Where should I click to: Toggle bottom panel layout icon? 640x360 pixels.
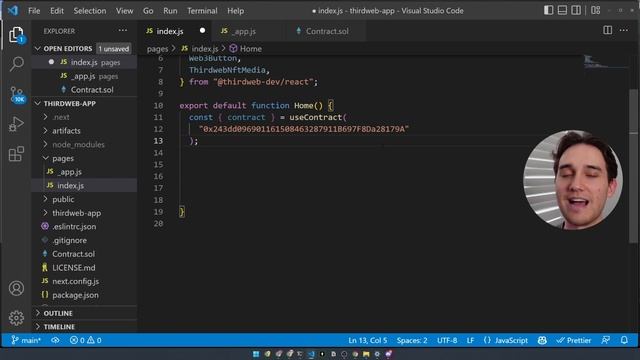(x=562, y=10)
